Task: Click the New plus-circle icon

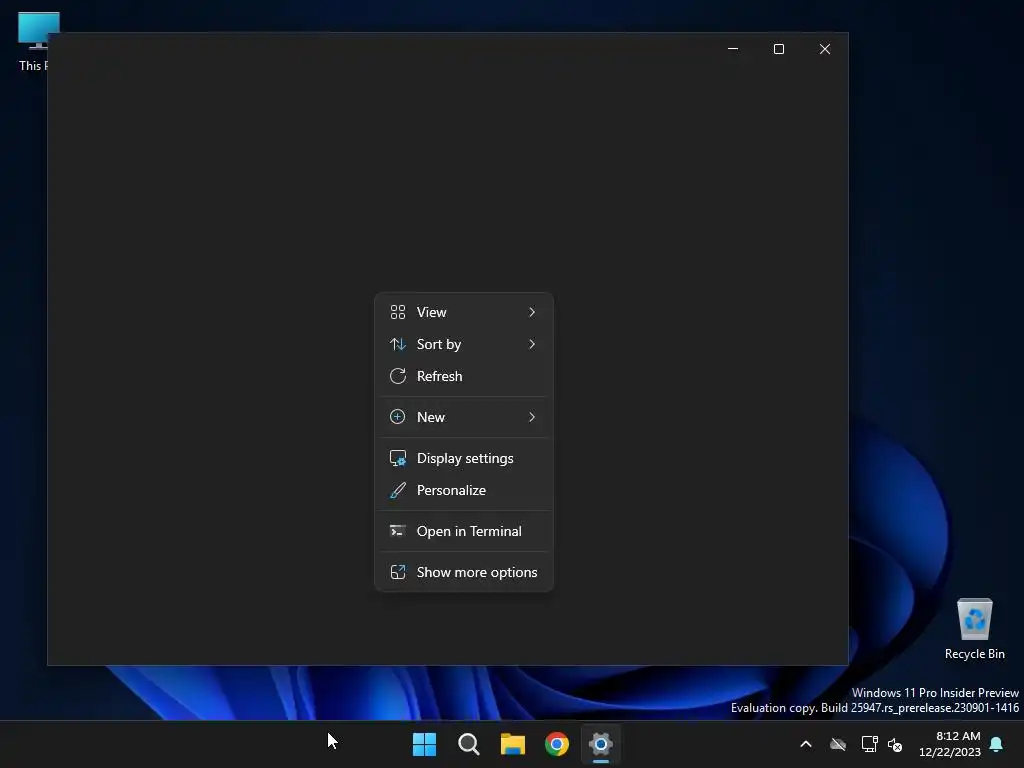Action: click(398, 417)
